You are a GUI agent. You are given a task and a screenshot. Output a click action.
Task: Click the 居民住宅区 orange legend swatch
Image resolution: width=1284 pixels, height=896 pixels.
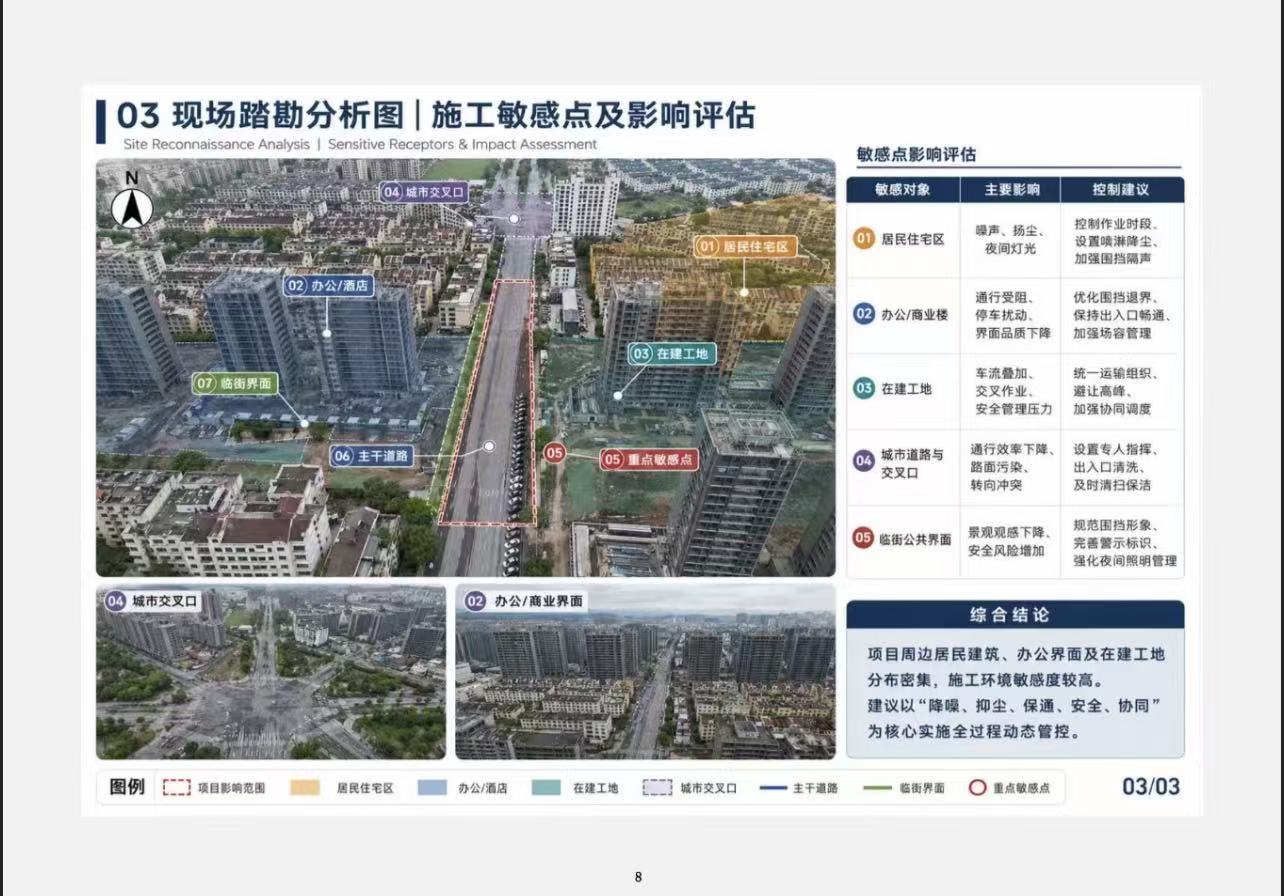[305, 788]
